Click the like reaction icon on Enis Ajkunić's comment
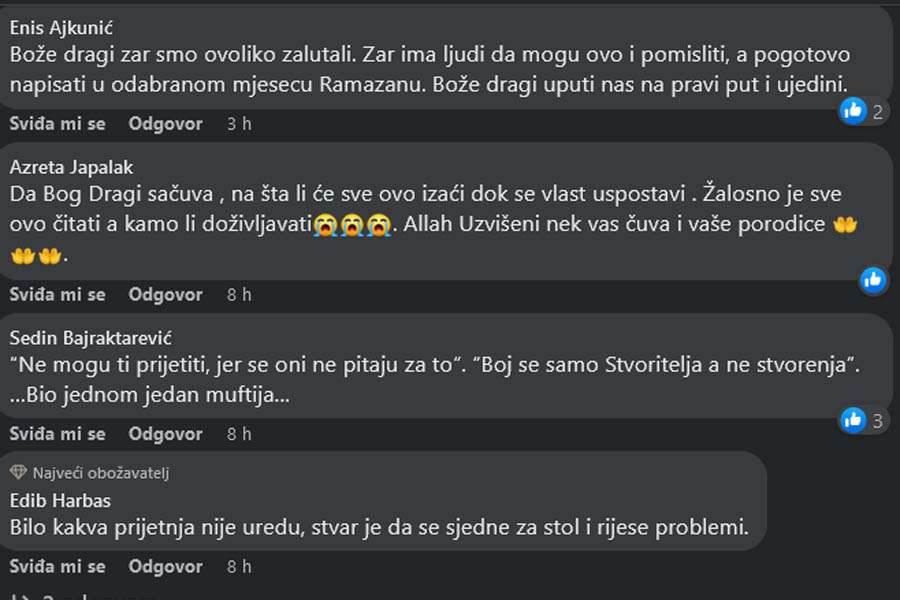Screen dimensions: 900x600 pos(853,110)
